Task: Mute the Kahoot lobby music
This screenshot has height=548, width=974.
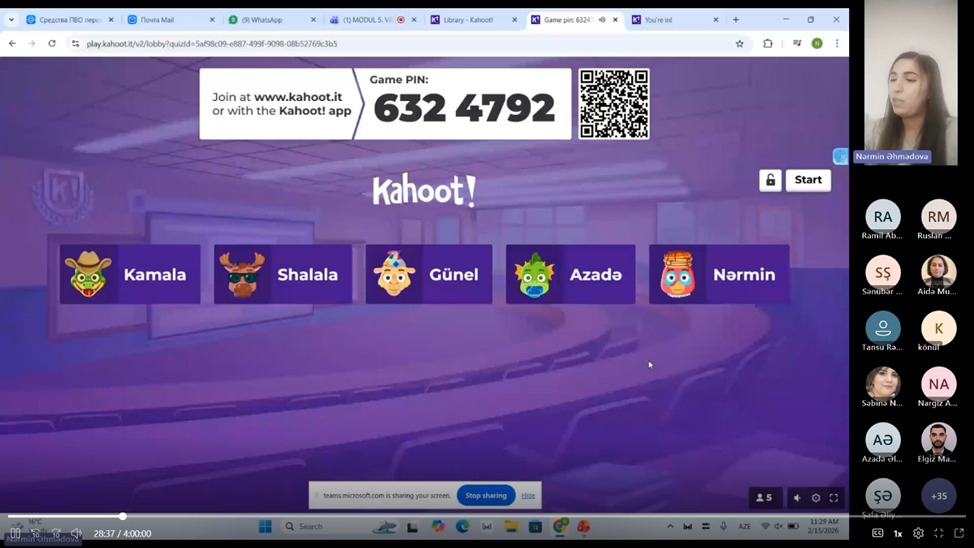Action: click(x=797, y=498)
